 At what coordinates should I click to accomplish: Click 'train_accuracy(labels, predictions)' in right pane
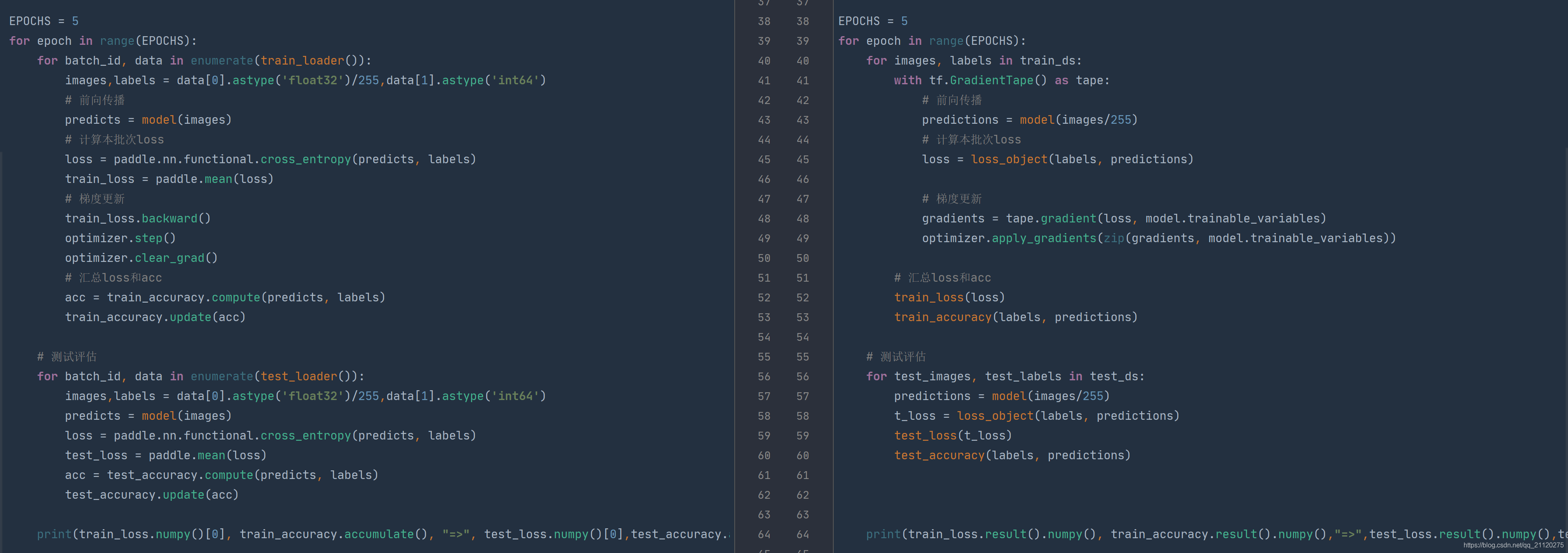1015,317
